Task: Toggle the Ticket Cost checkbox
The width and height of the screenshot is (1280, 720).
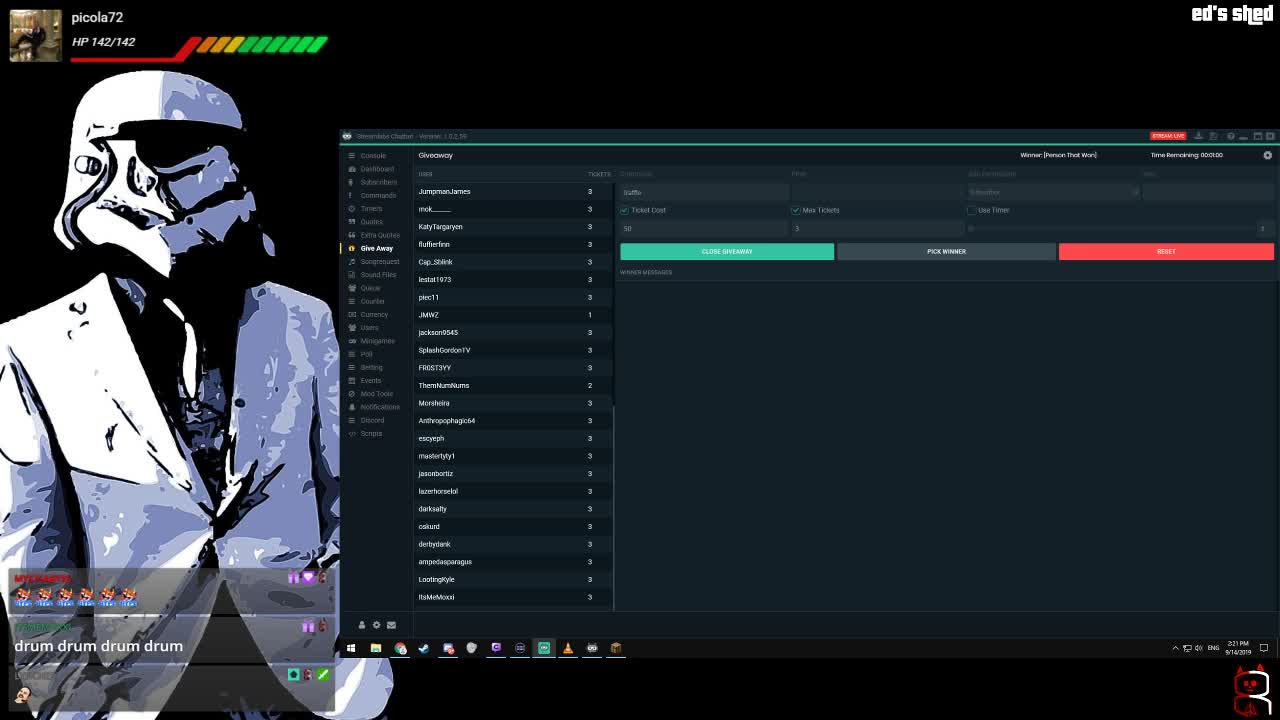Action: click(624, 210)
